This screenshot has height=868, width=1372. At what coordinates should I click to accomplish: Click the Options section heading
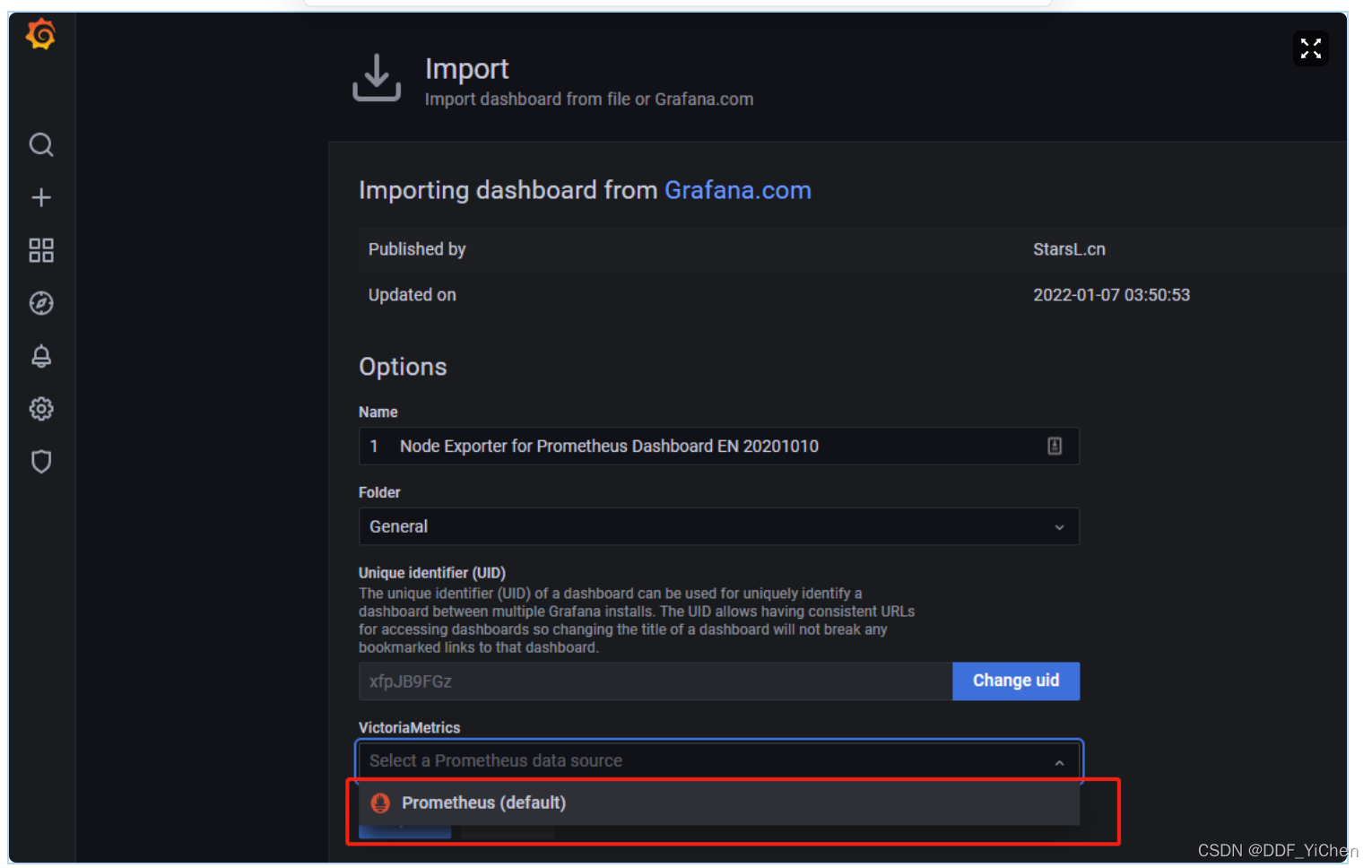click(x=403, y=367)
